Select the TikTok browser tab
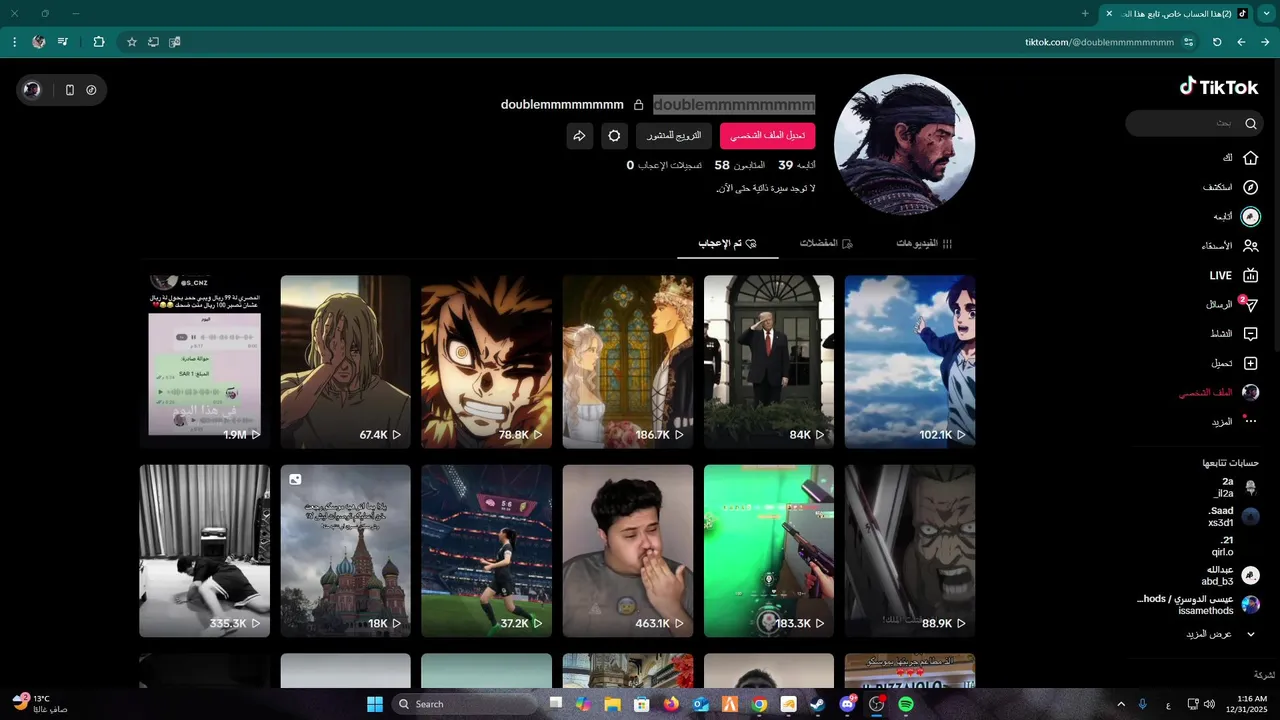Screen dimensions: 1280x720 (x=1177, y=13)
